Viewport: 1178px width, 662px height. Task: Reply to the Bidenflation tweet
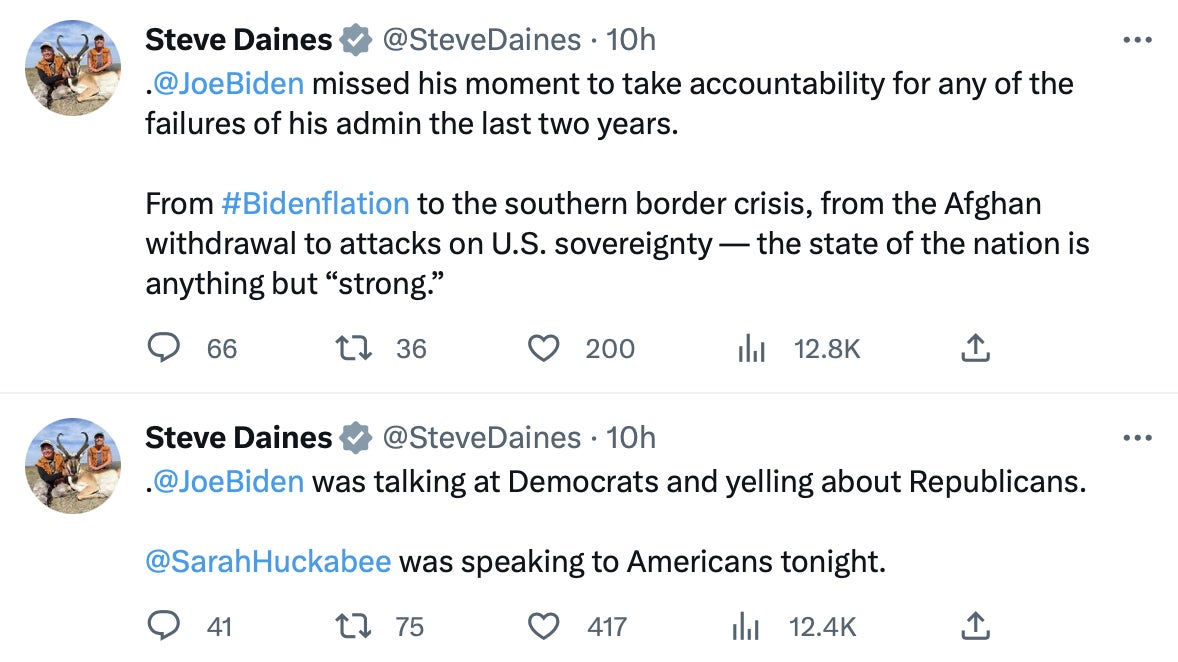(163, 348)
